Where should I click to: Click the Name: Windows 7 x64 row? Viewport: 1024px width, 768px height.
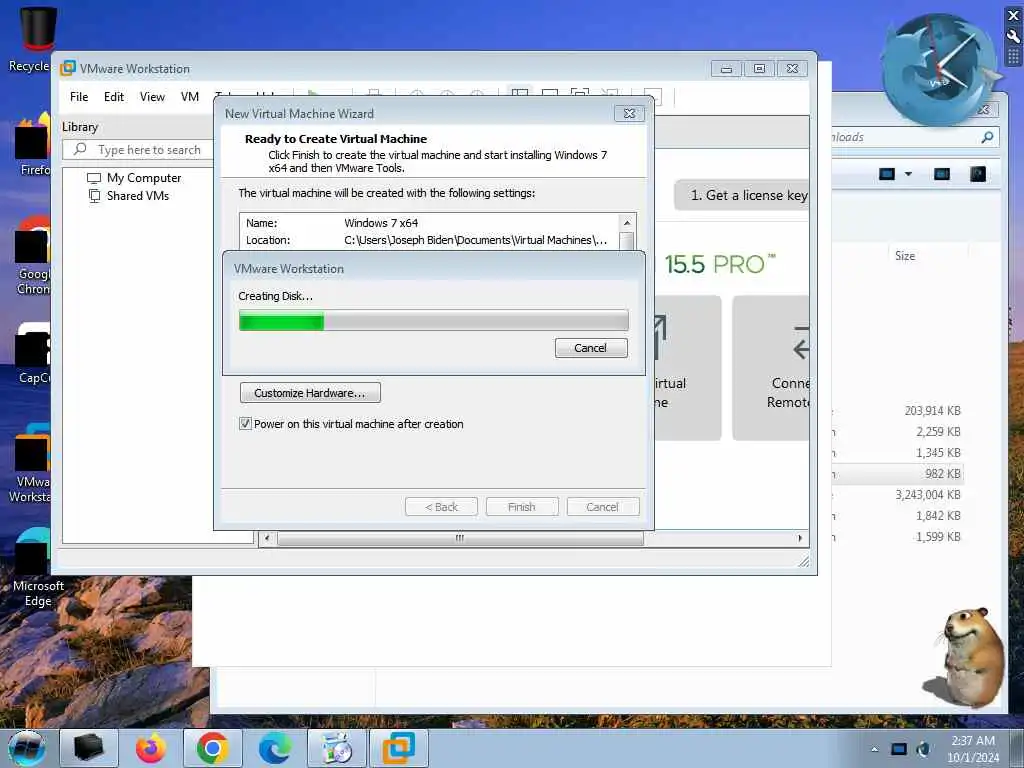[430, 223]
